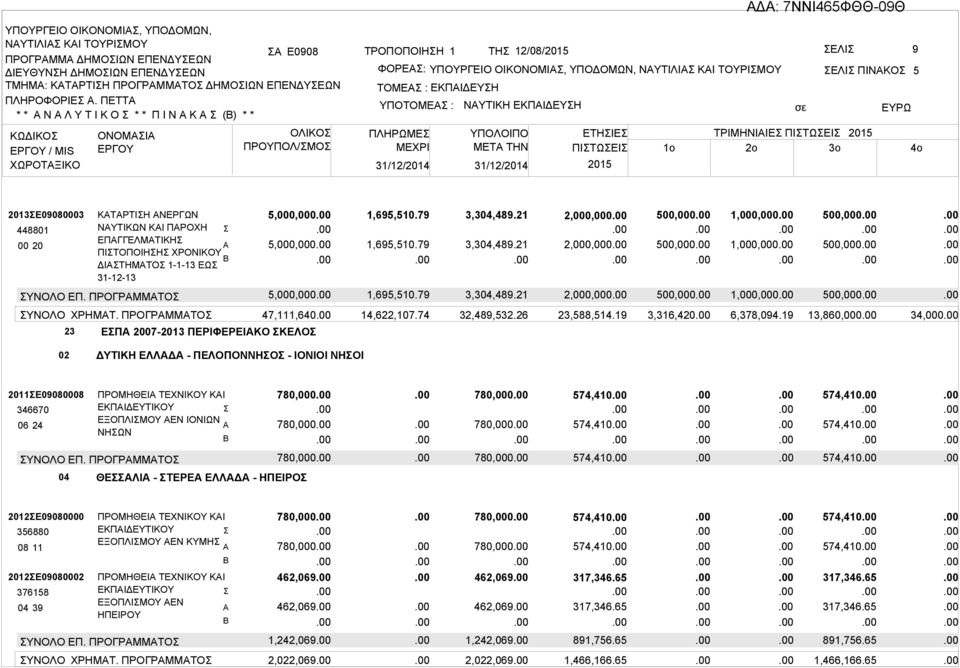Click subtotal value 1,242,069.00 under ΟΛΙΚΟΣ
The width and height of the screenshot is (960, 668).
tap(300, 640)
